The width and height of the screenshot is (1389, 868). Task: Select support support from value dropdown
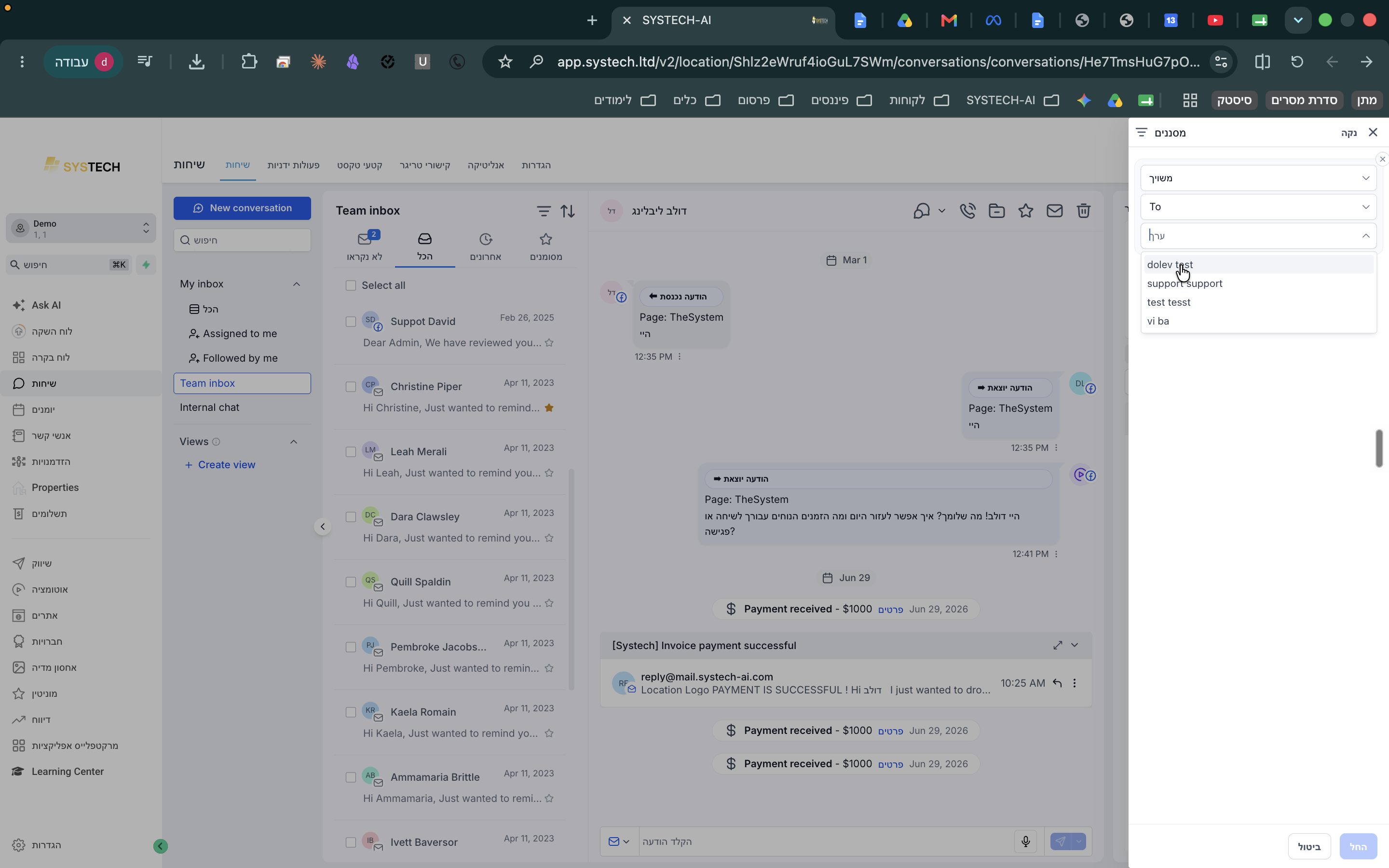click(1258, 284)
